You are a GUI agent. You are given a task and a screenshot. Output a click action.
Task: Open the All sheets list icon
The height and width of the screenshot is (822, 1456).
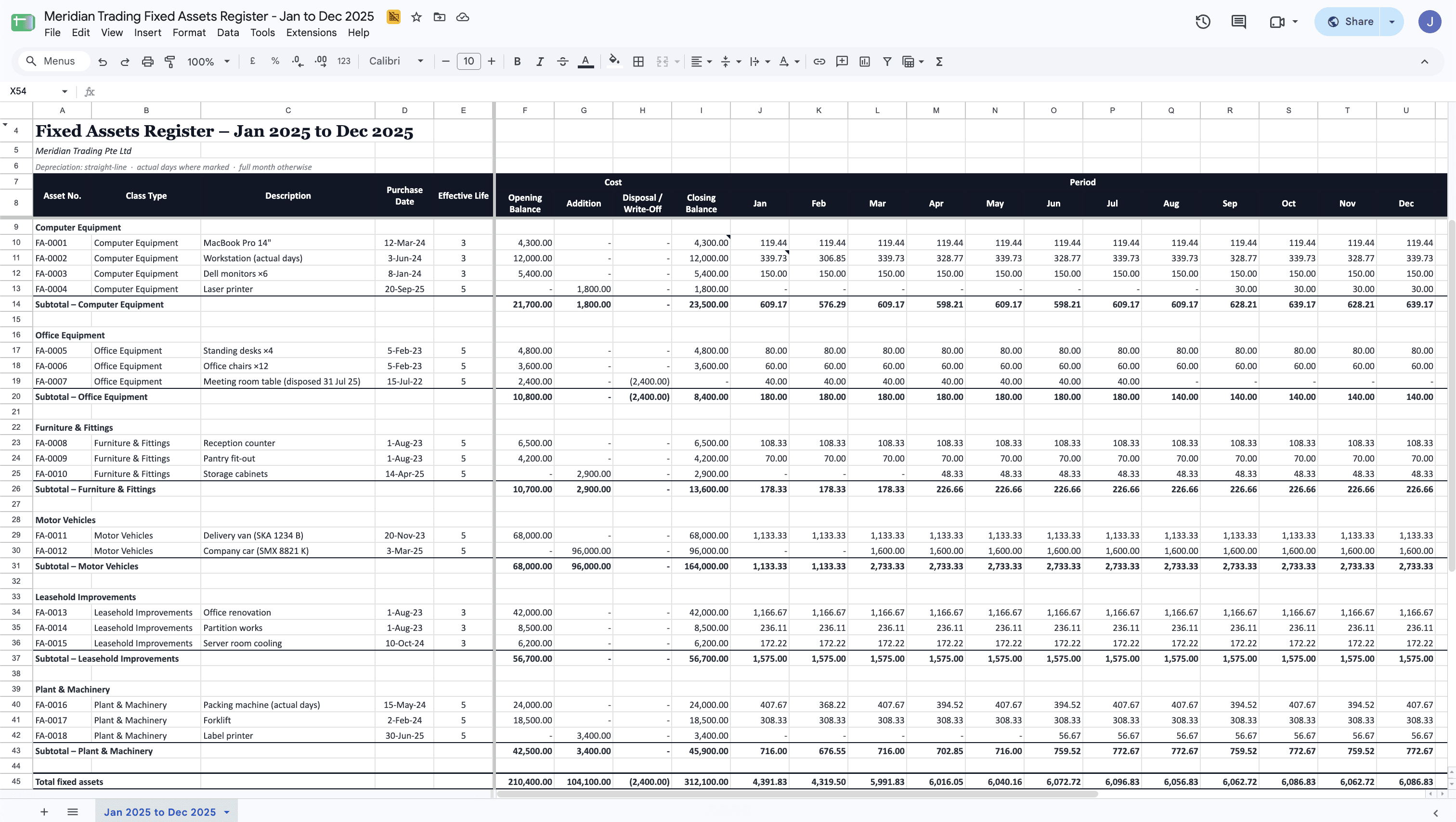click(x=72, y=812)
